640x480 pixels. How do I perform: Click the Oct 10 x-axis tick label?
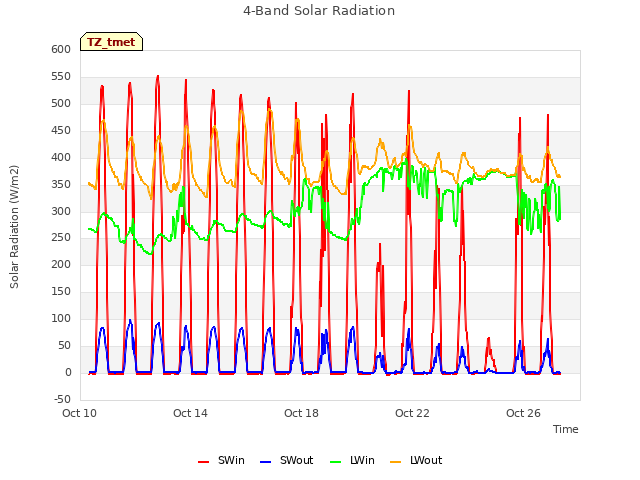(x=80, y=413)
